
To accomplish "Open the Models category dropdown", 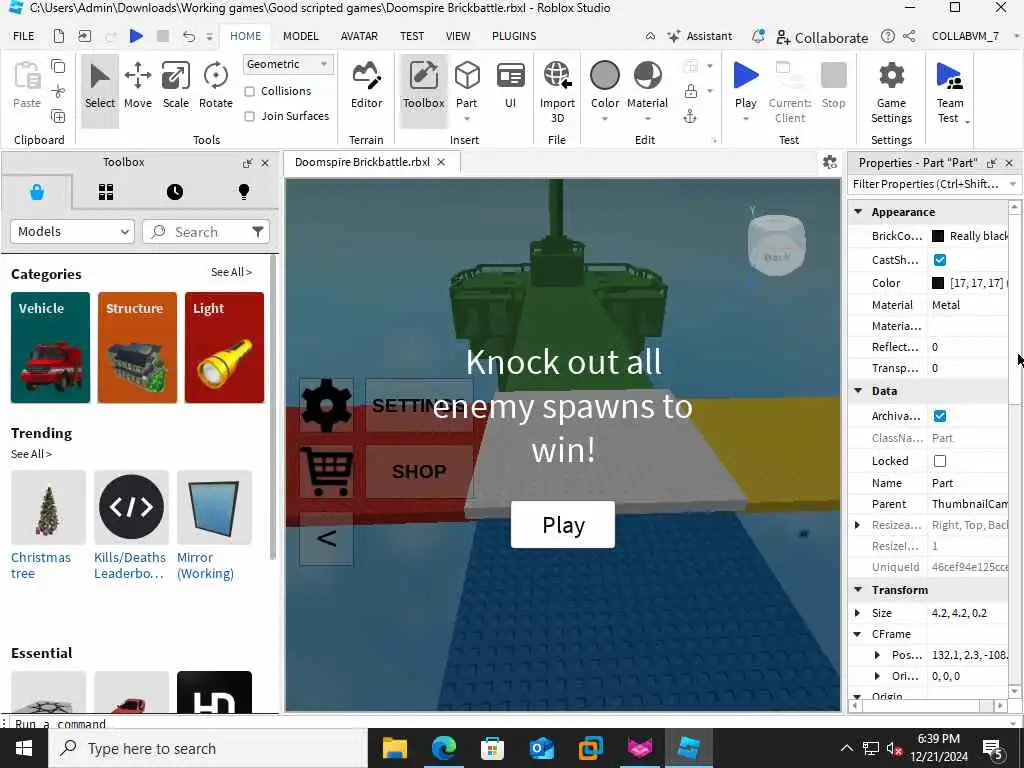I will click(72, 232).
